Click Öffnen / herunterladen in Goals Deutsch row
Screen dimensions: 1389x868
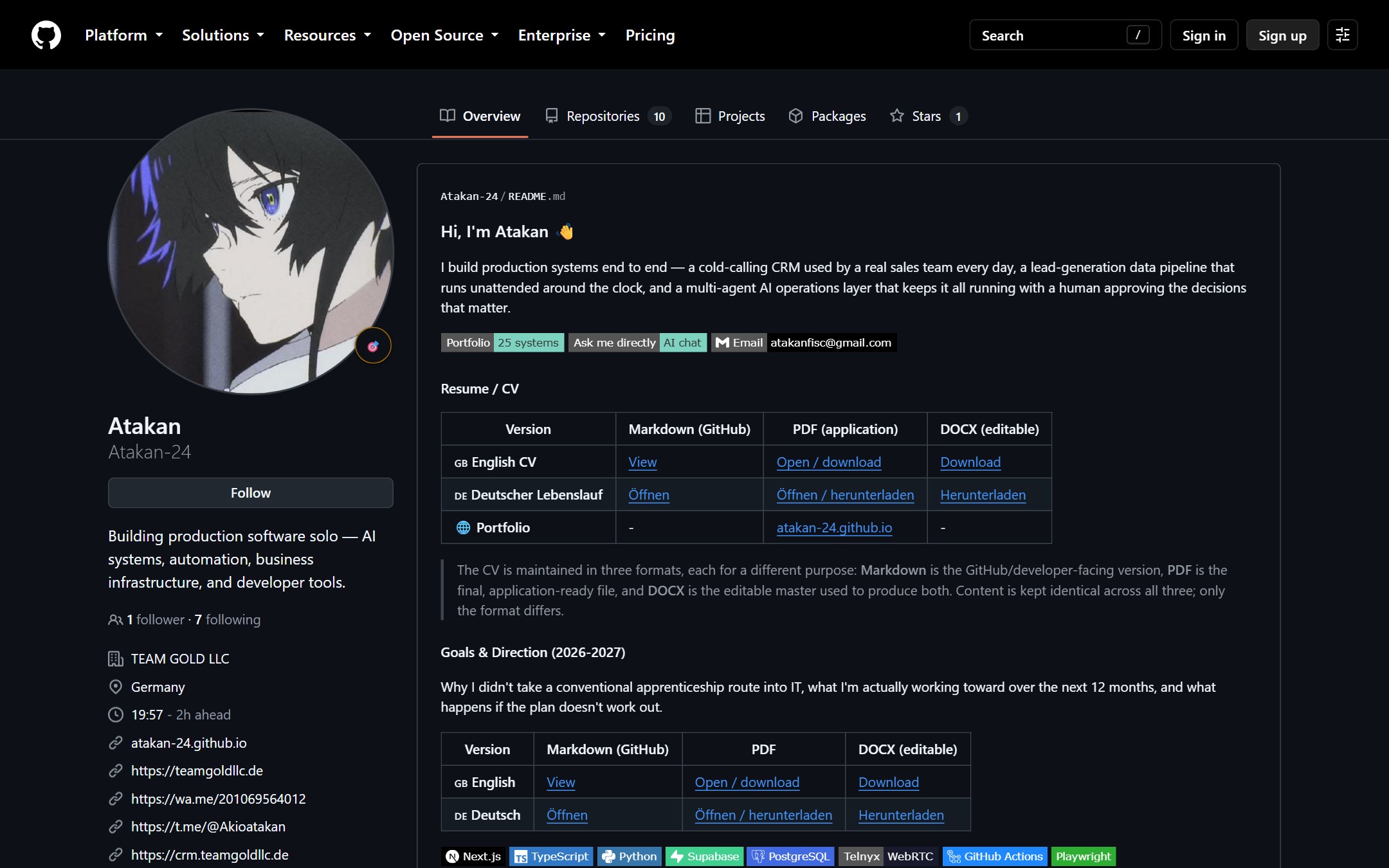tap(763, 815)
